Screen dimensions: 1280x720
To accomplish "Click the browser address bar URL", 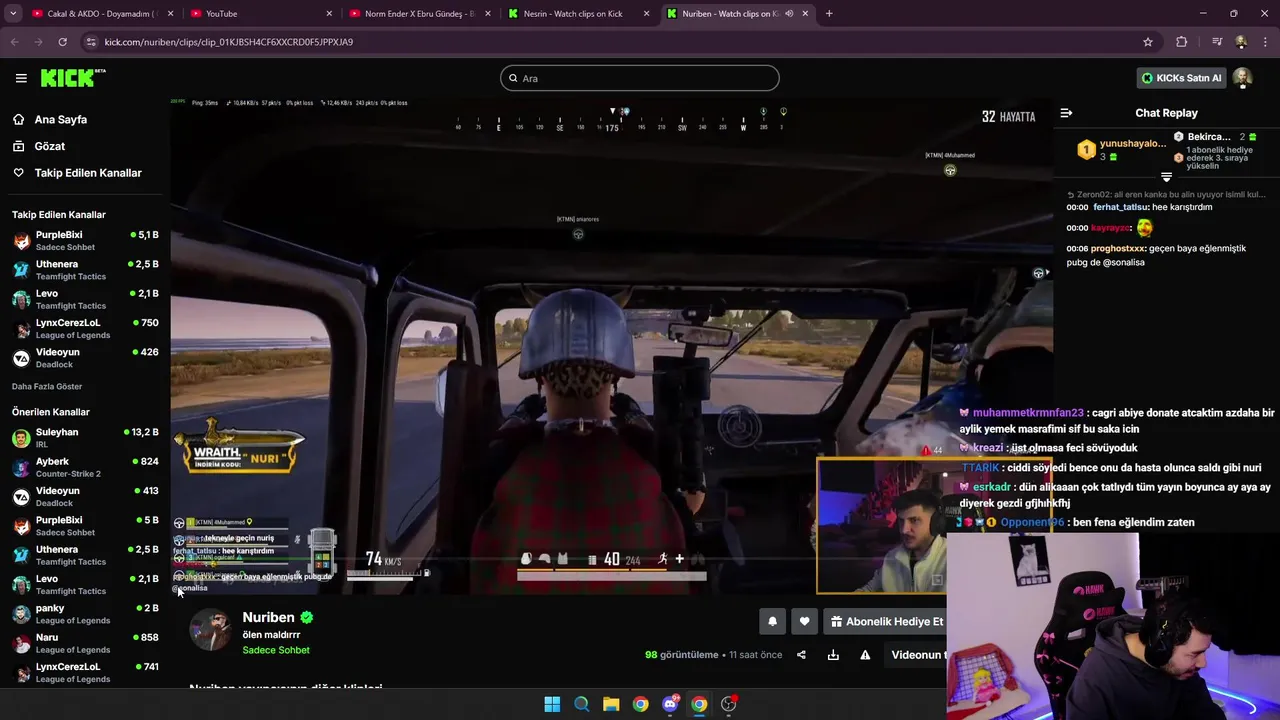I will [x=229, y=42].
